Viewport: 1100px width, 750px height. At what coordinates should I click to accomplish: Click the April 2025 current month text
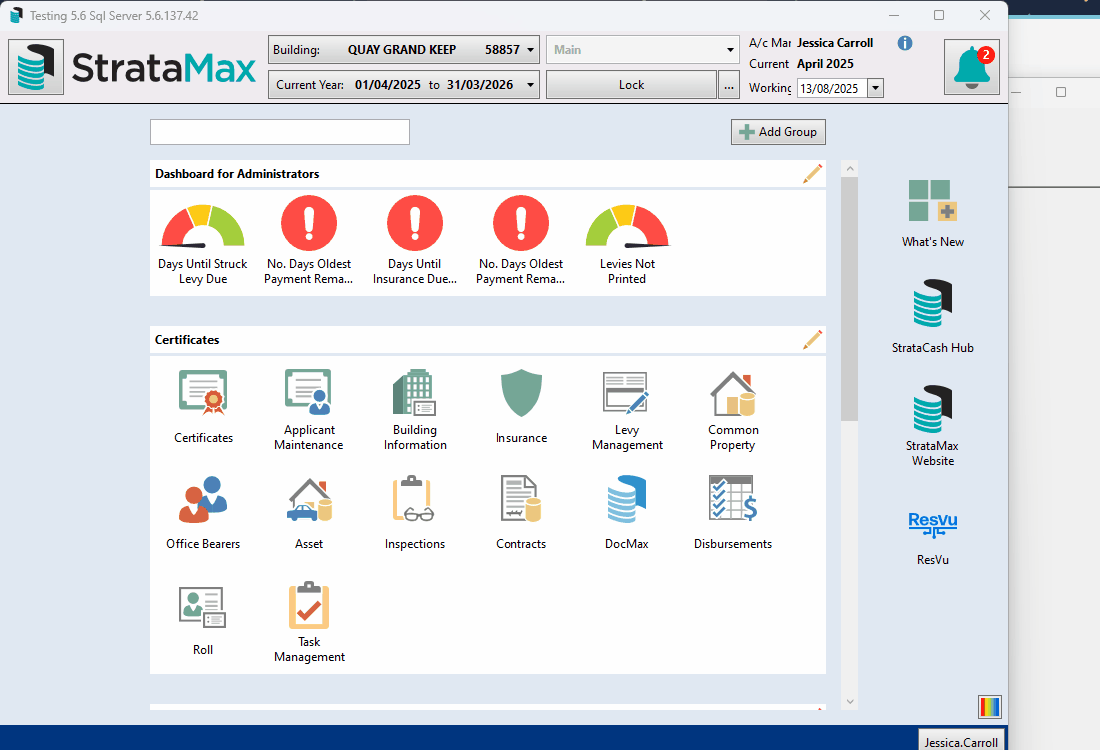825,64
